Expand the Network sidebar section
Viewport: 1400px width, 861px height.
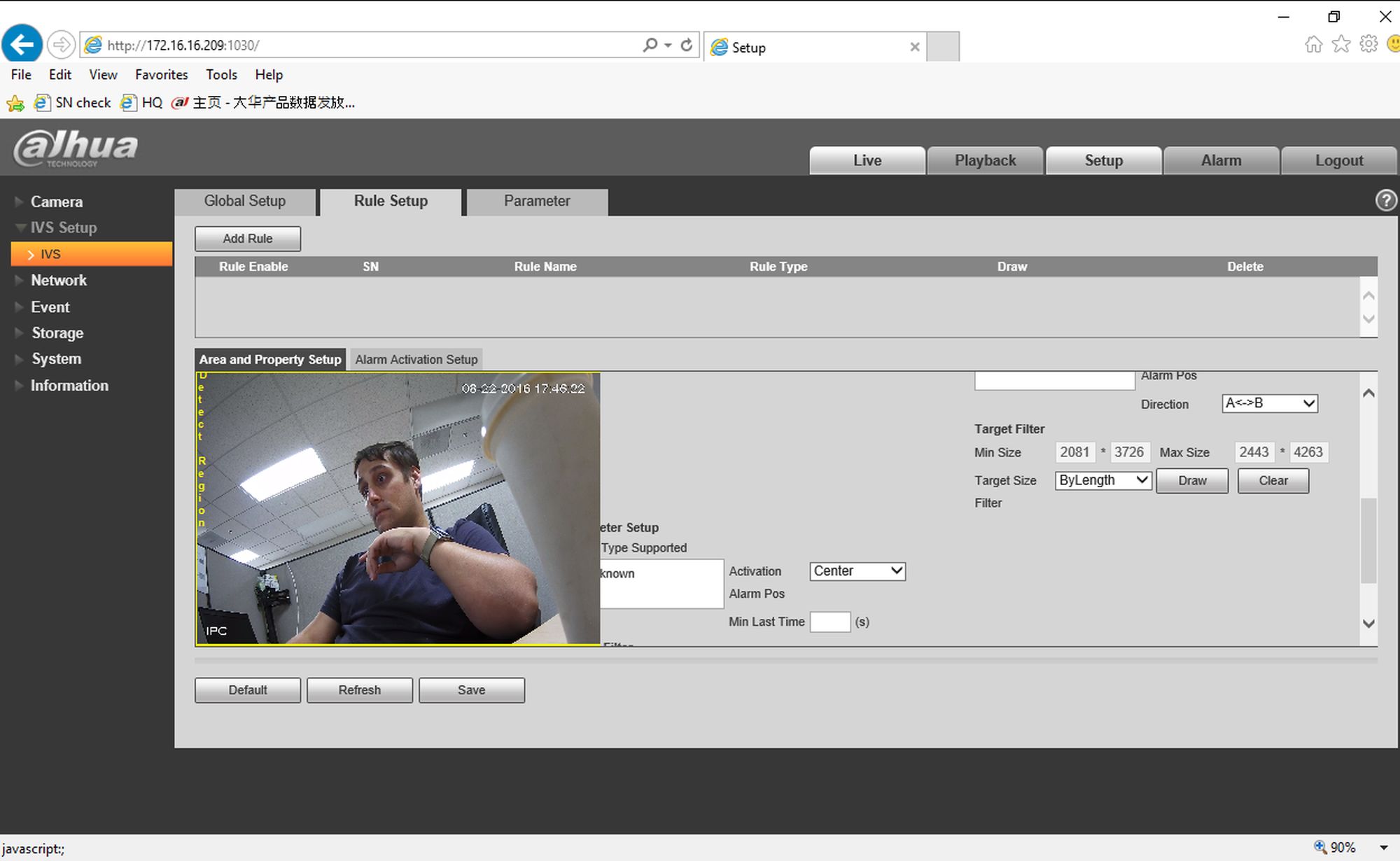pos(58,280)
